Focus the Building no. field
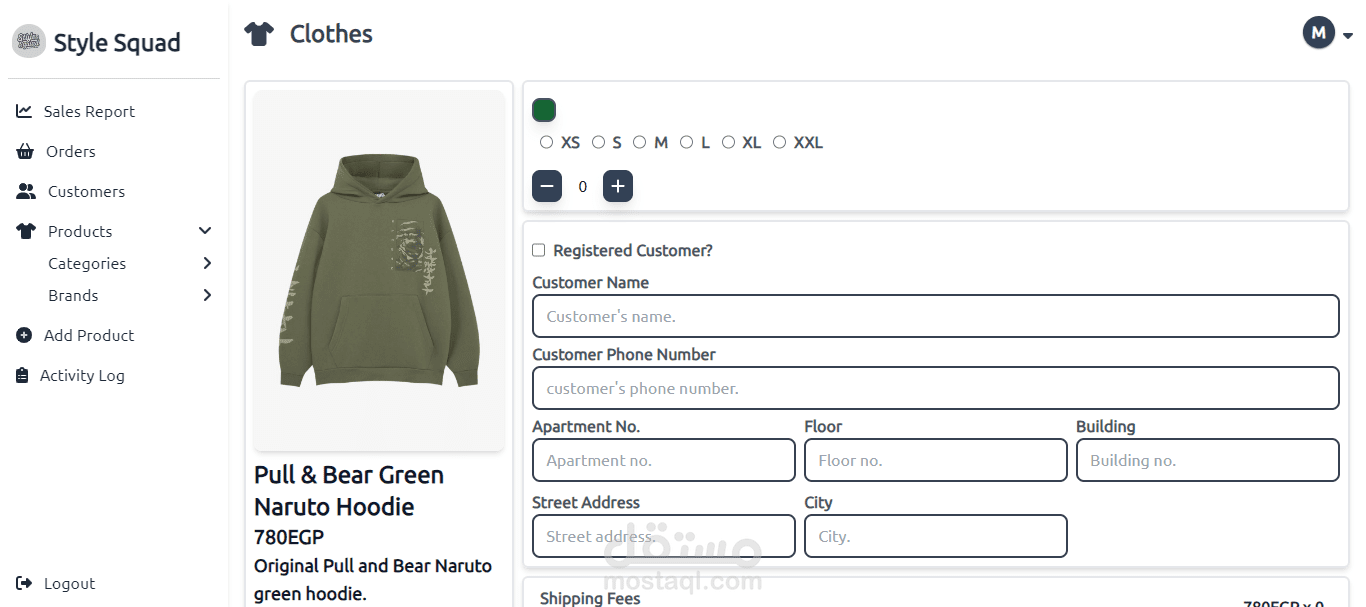This screenshot has width=1366, height=607. point(1208,460)
